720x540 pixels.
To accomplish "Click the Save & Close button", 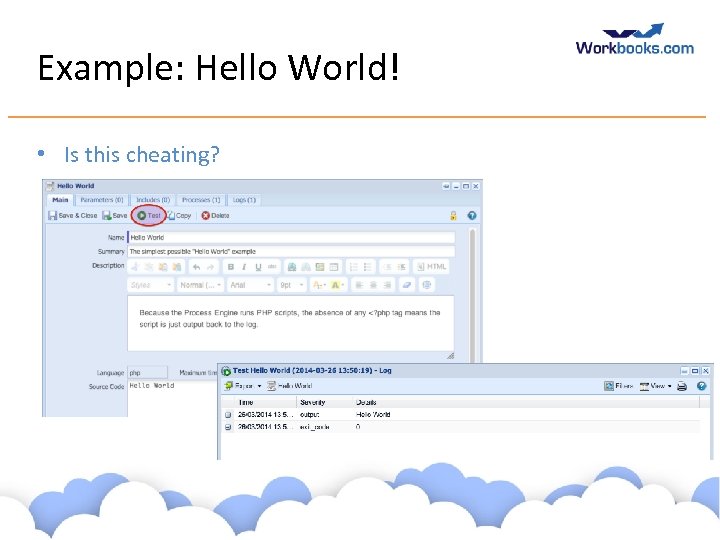I will click(x=73, y=215).
